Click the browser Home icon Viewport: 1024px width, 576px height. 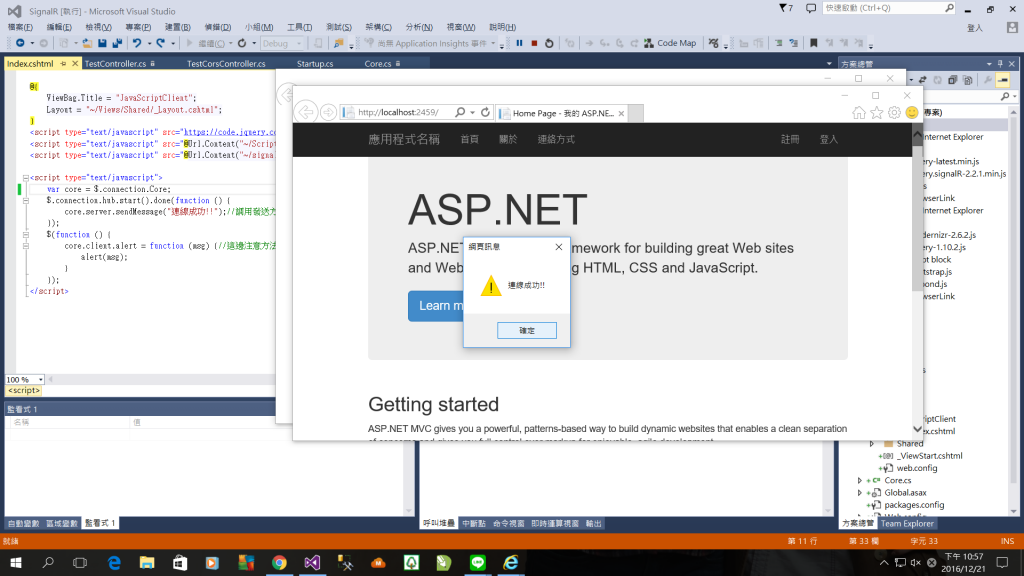tap(859, 113)
